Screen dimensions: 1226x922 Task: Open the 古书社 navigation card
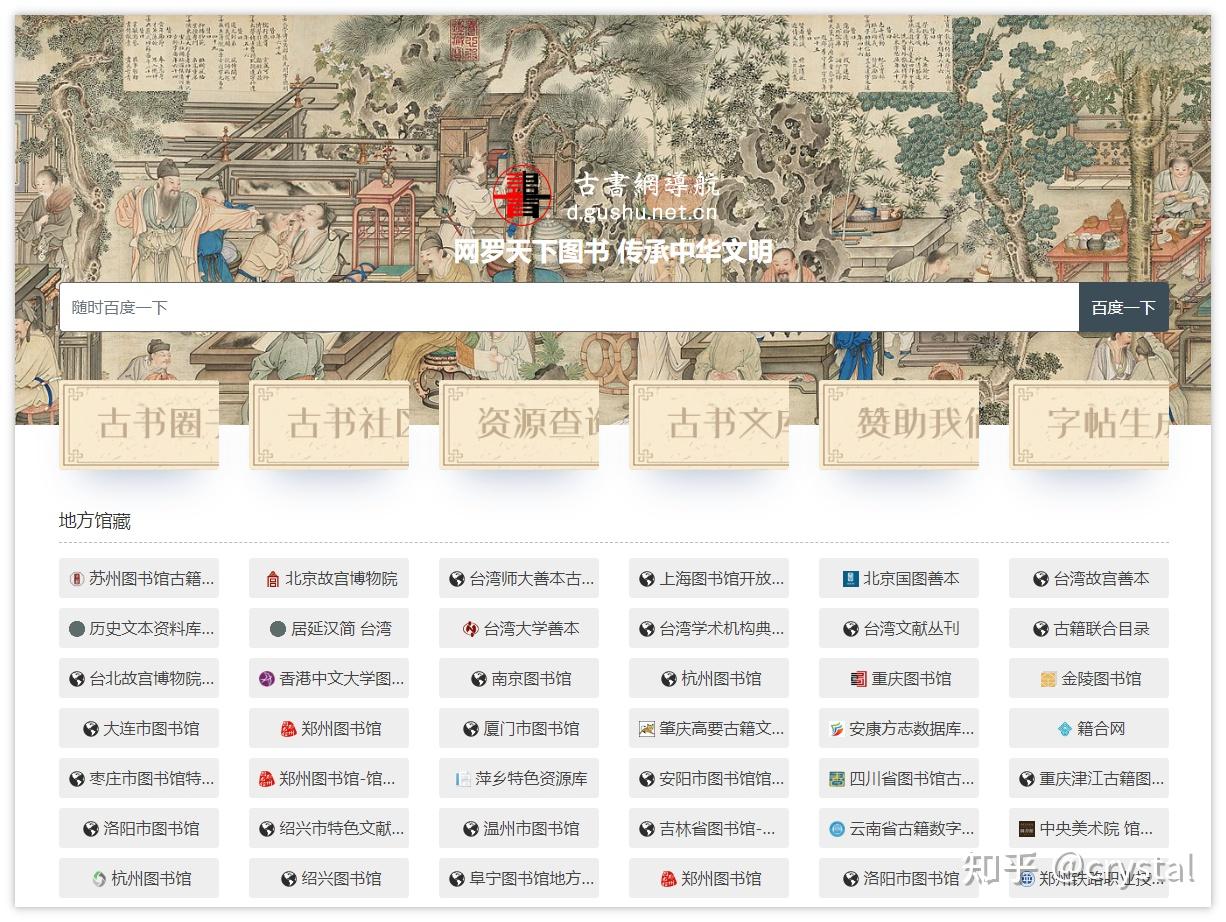(329, 425)
